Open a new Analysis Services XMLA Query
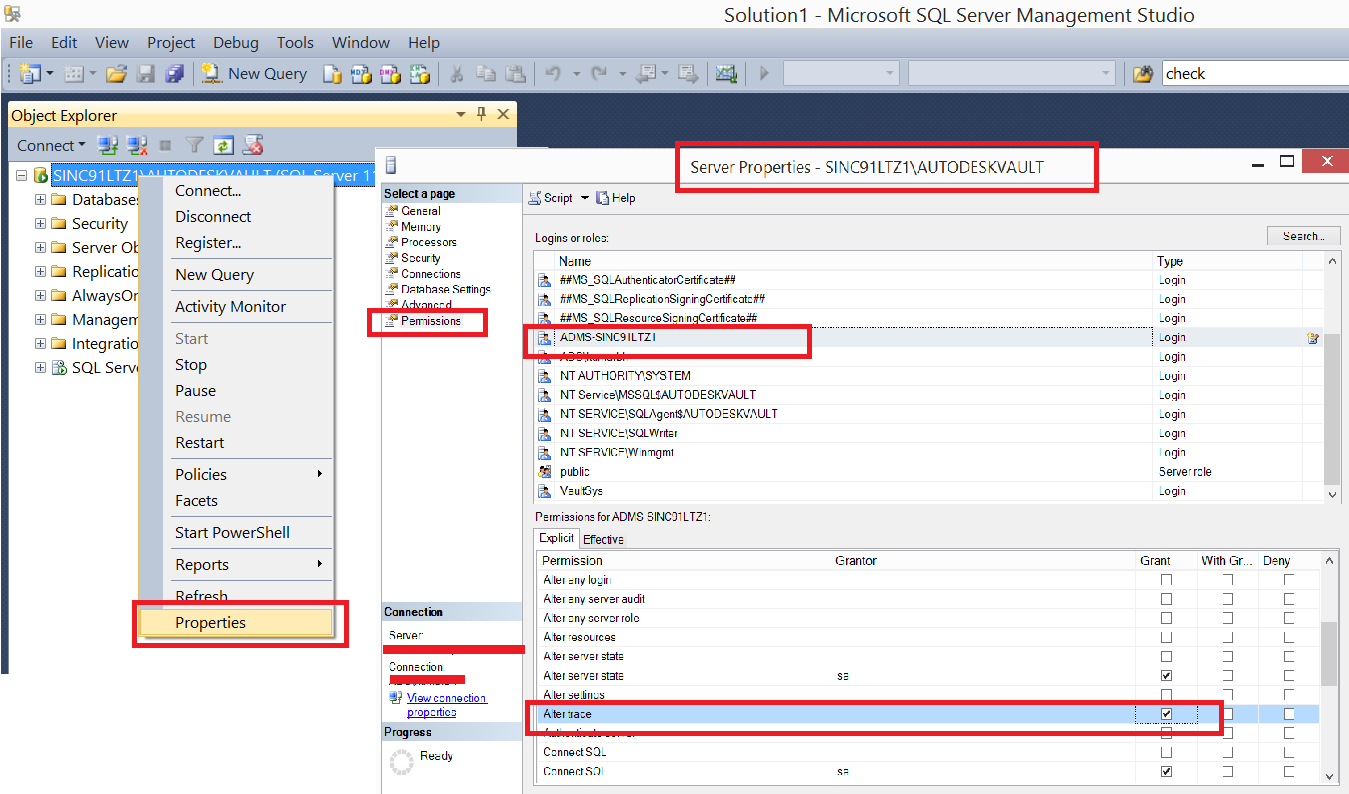The width and height of the screenshot is (1349, 794). pos(420,73)
